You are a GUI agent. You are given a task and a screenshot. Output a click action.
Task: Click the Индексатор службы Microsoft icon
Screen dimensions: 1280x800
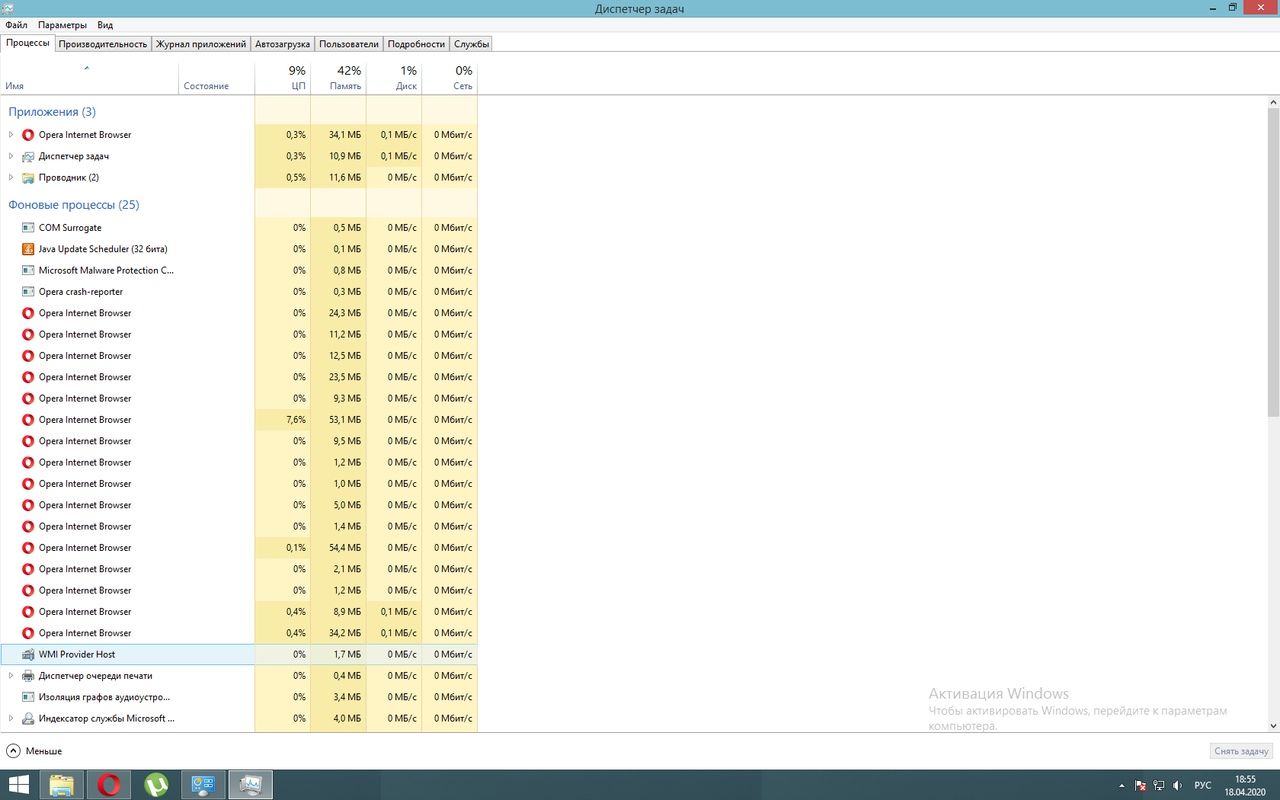28,718
